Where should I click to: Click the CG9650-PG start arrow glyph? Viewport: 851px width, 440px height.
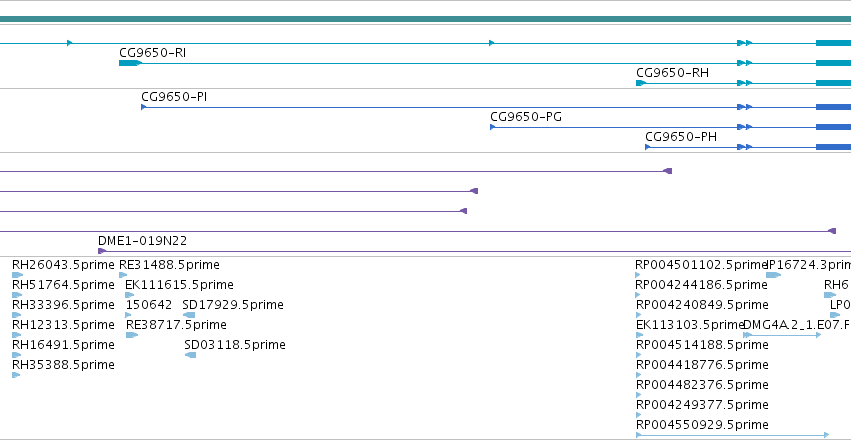click(492, 127)
